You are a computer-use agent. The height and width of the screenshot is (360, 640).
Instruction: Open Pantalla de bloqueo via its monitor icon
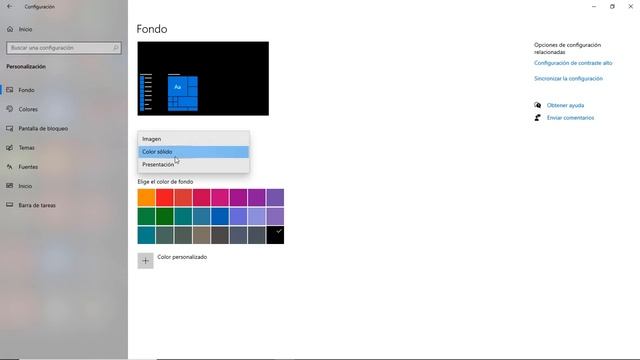(10, 128)
